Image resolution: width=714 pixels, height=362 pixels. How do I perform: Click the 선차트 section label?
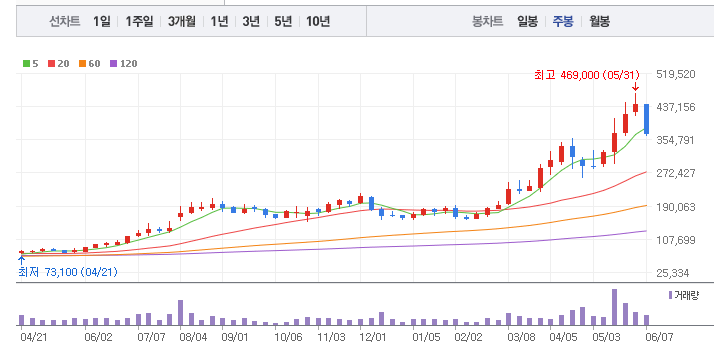coord(65,21)
